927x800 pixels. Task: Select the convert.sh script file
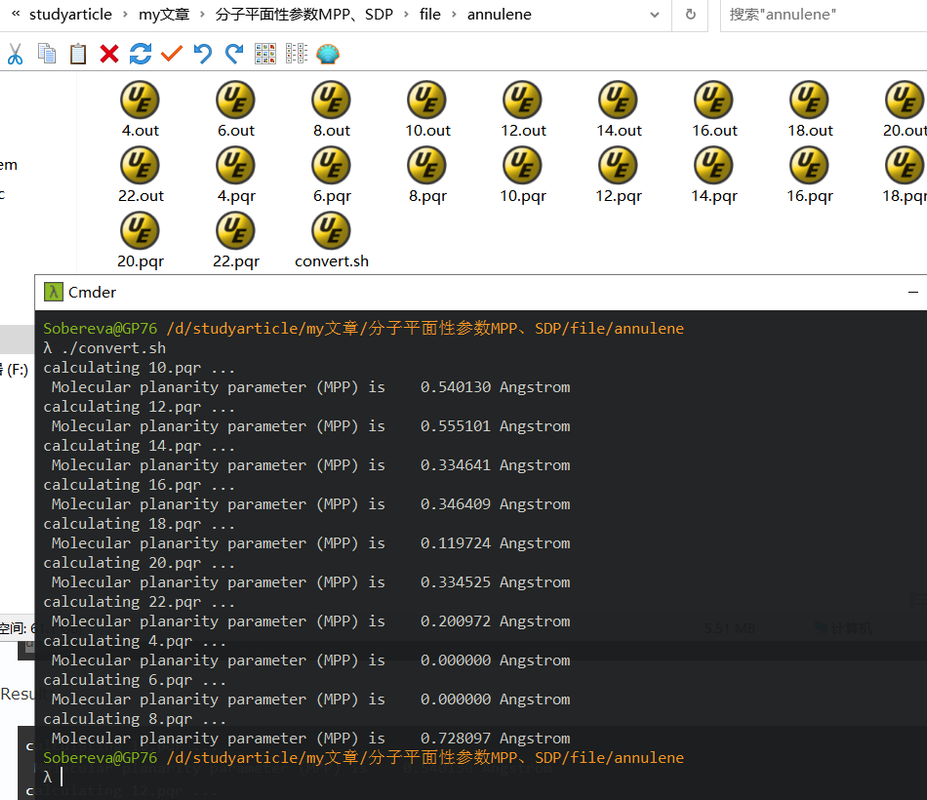[332, 241]
